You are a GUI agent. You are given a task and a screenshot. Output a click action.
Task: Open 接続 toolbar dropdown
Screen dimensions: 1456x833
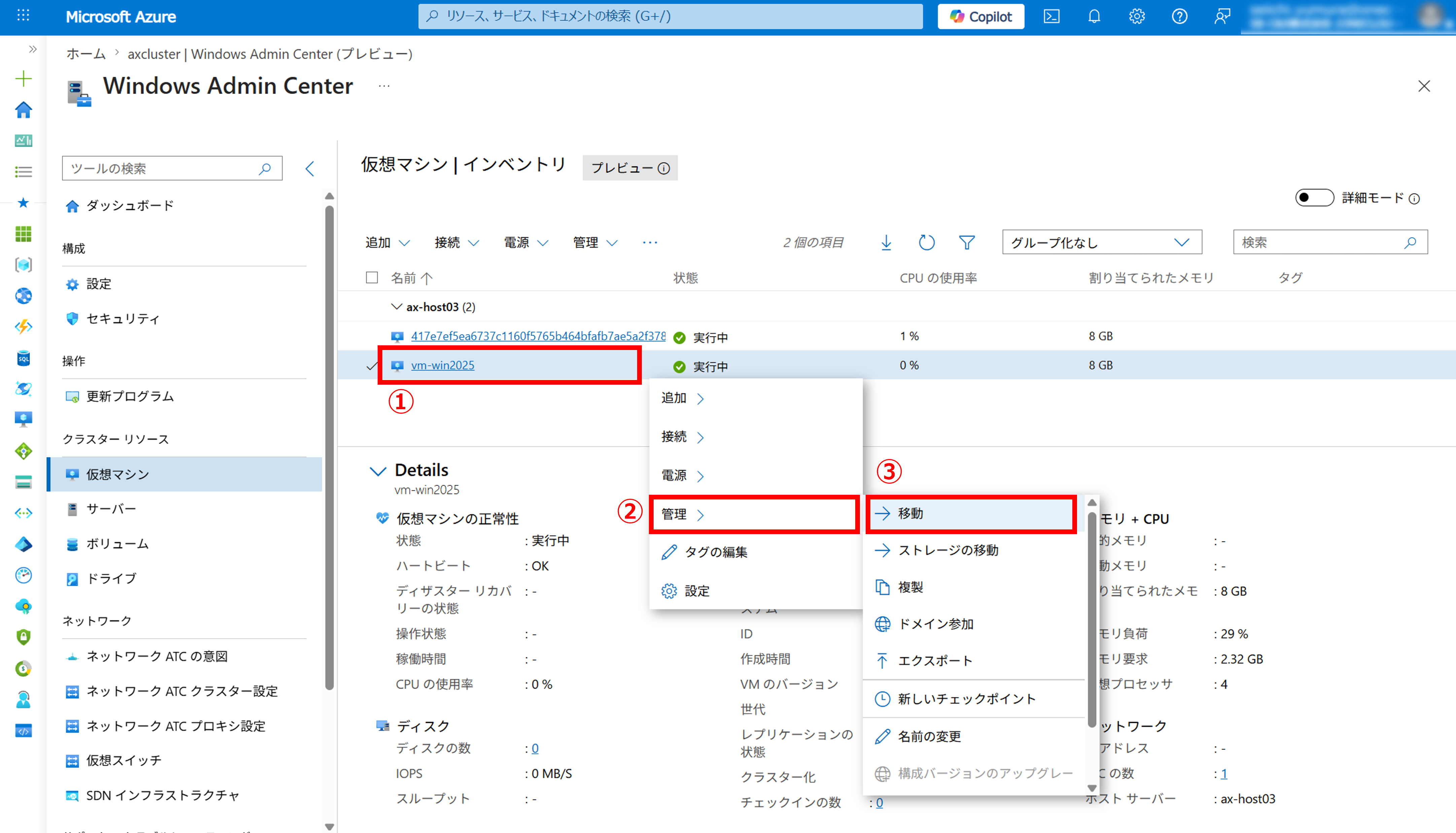point(456,243)
